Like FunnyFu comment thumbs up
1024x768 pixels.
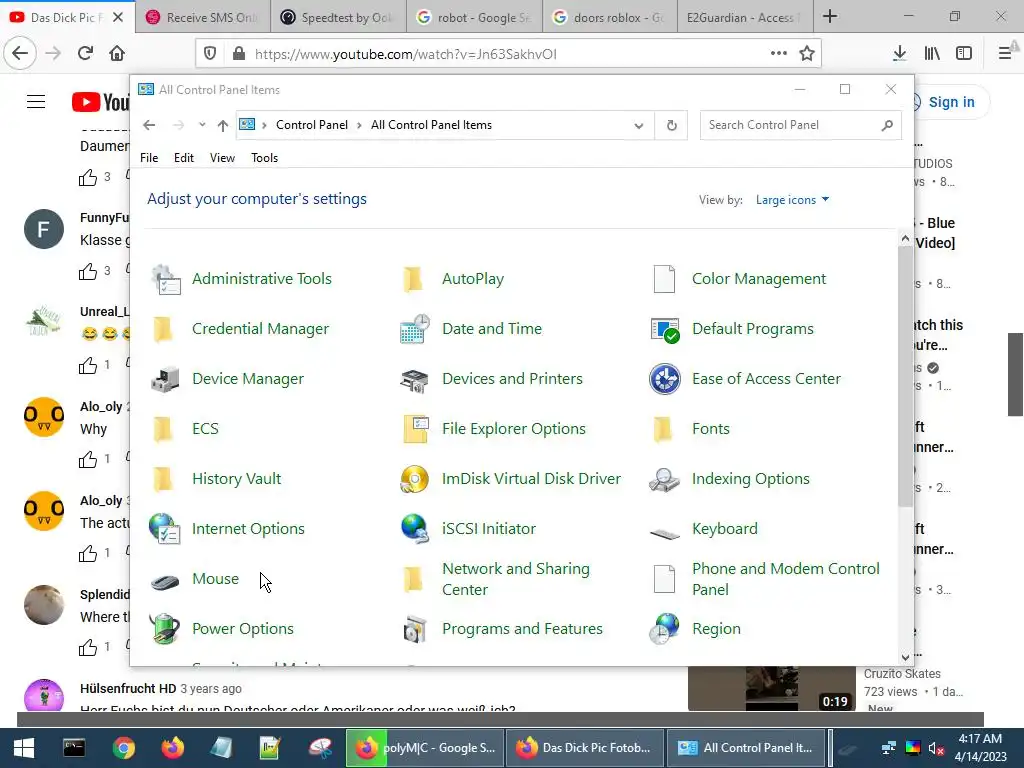pyautogui.click(x=88, y=271)
